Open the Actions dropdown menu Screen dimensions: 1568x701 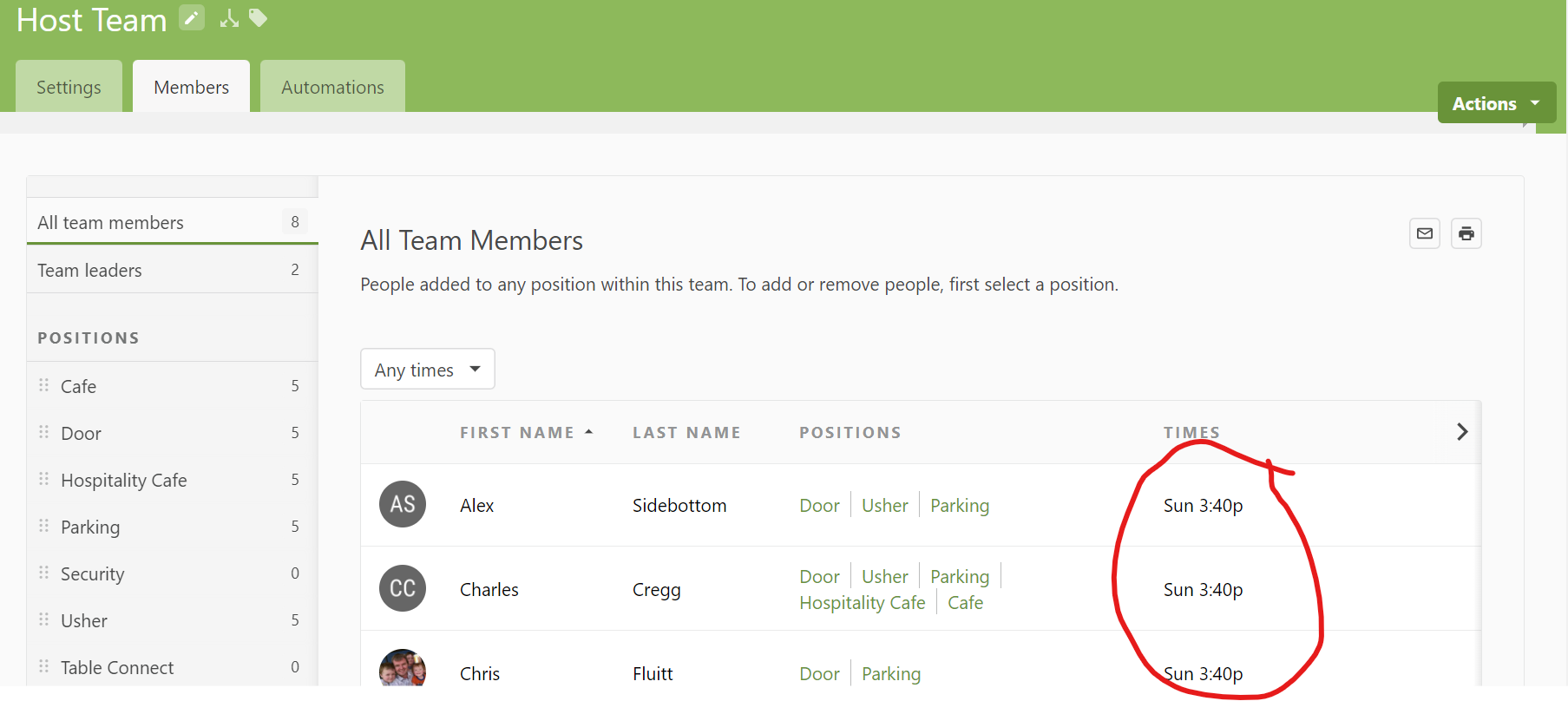point(1495,103)
